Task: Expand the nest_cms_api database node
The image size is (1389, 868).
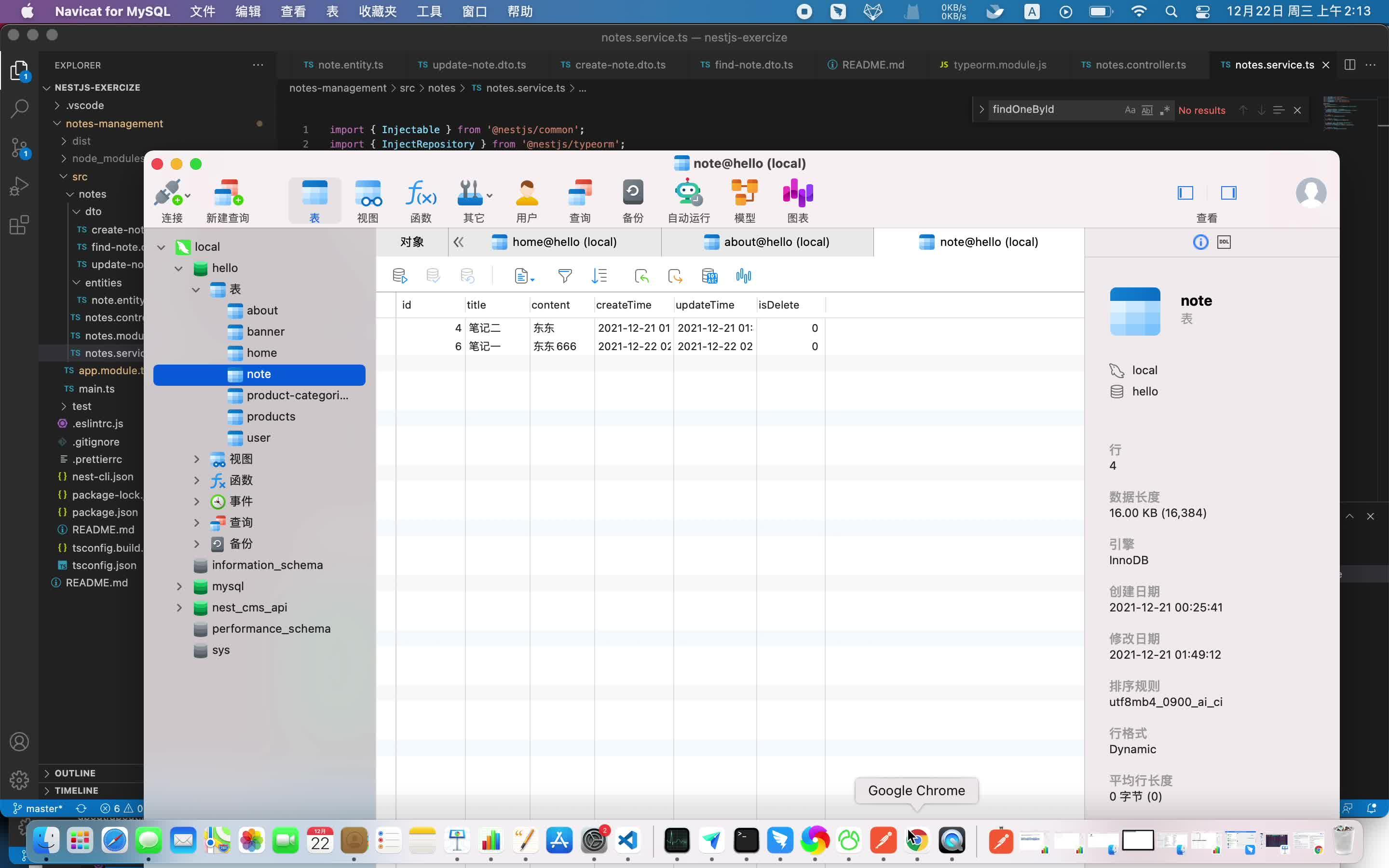Action: point(179,608)
